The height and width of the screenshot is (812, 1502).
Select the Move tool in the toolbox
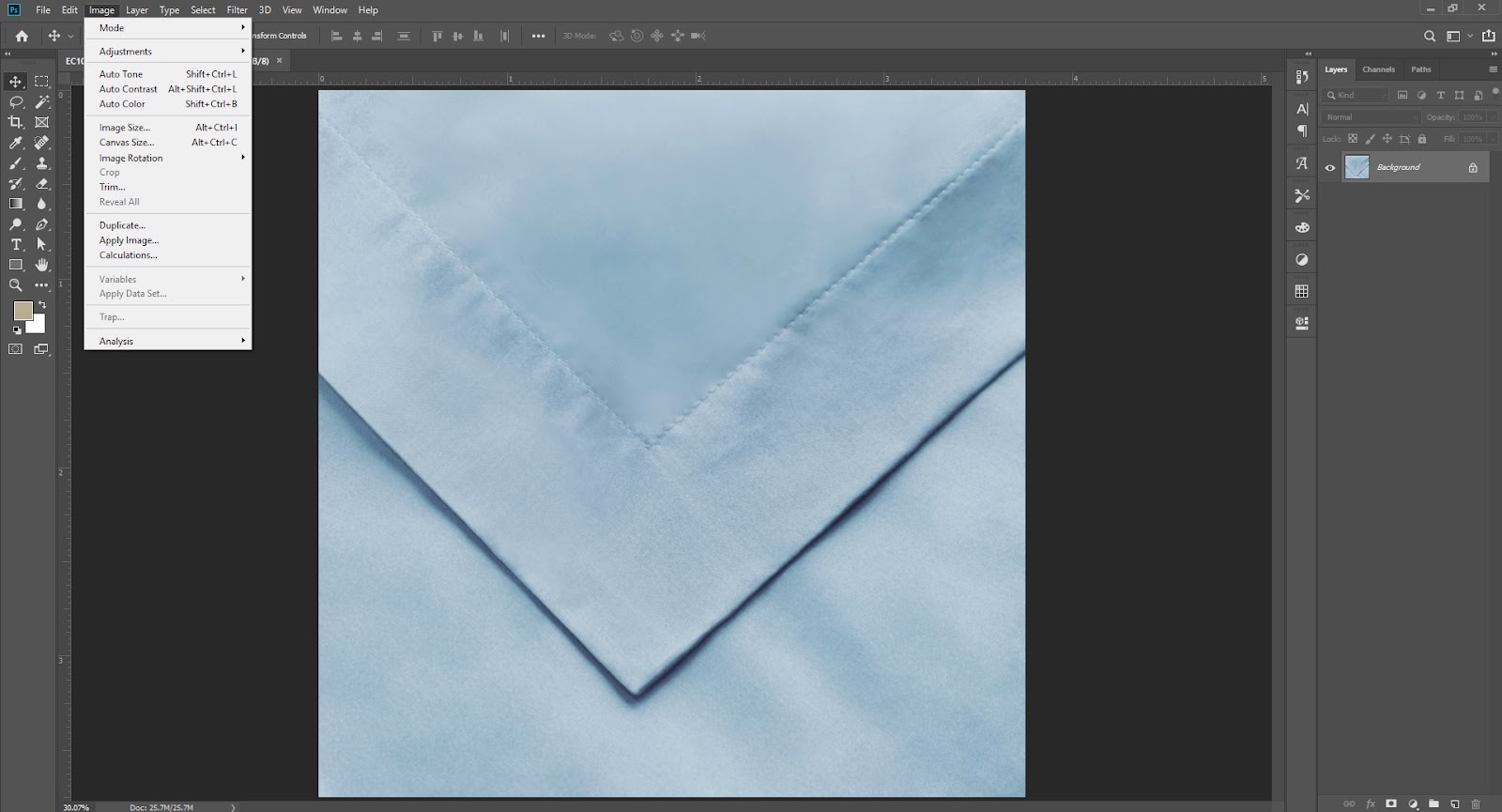point(16,82)
